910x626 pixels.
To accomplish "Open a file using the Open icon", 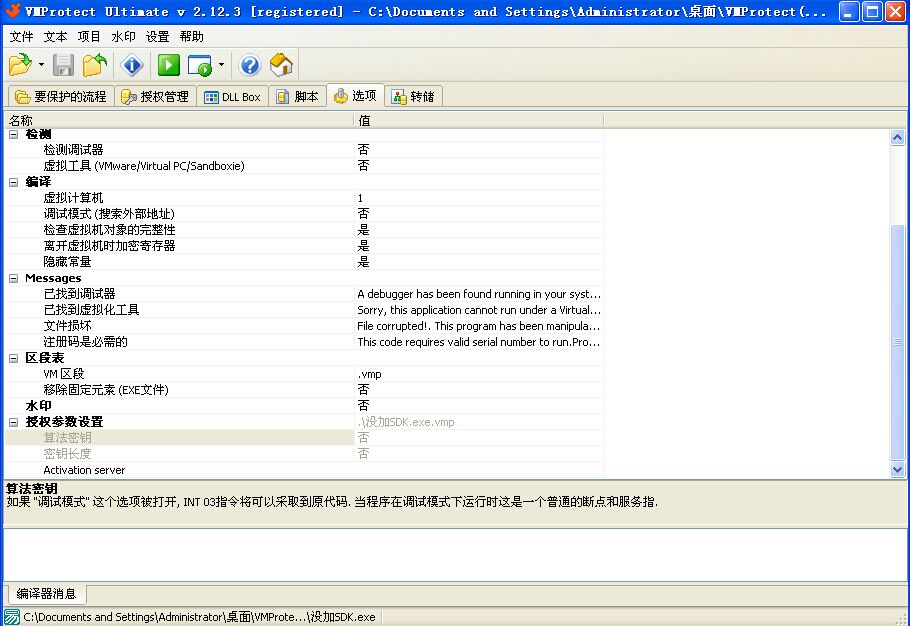I will point(20,64).
